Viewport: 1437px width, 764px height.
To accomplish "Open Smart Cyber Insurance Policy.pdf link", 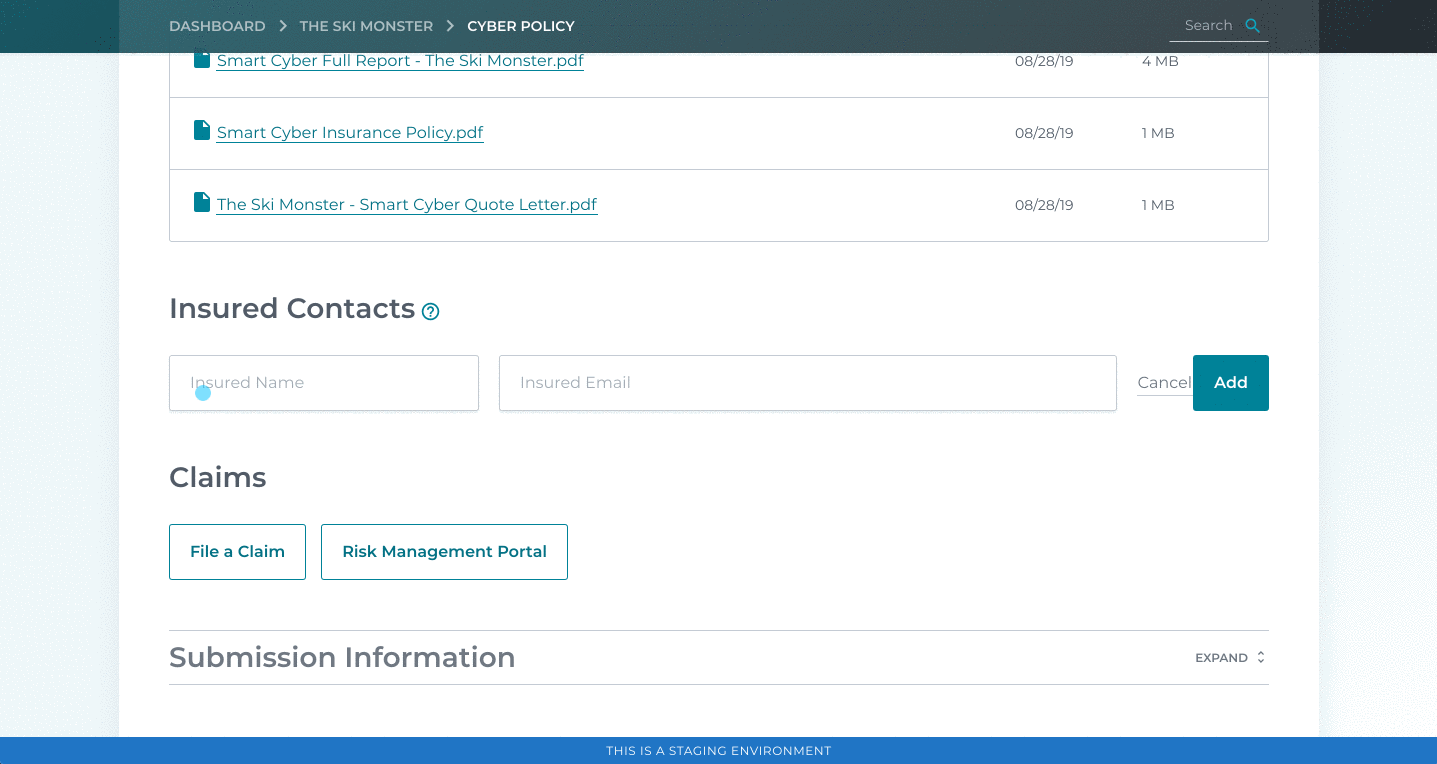I will pyautogui.click(x=350, y=133).
